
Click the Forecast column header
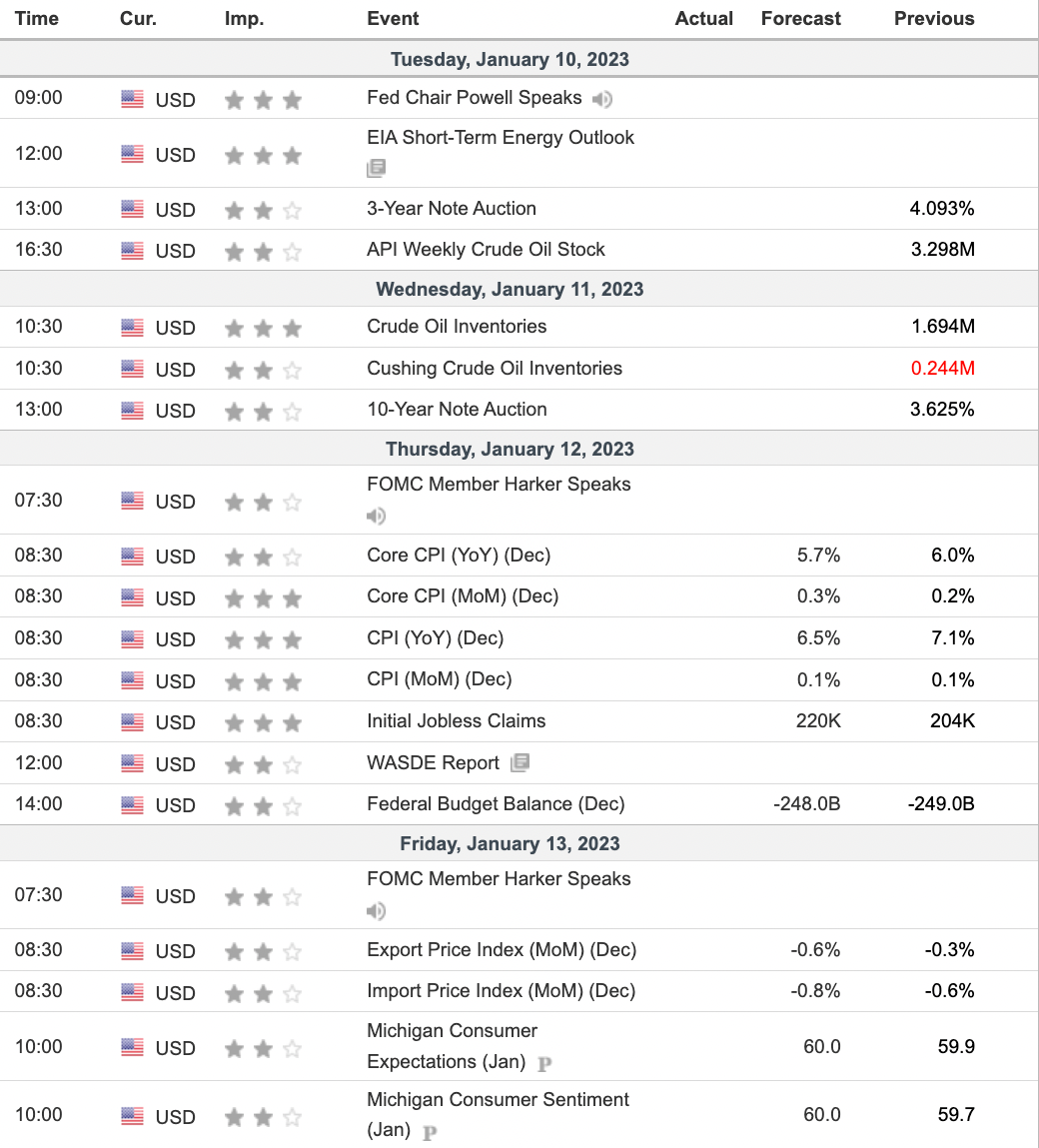pos(800,18)
